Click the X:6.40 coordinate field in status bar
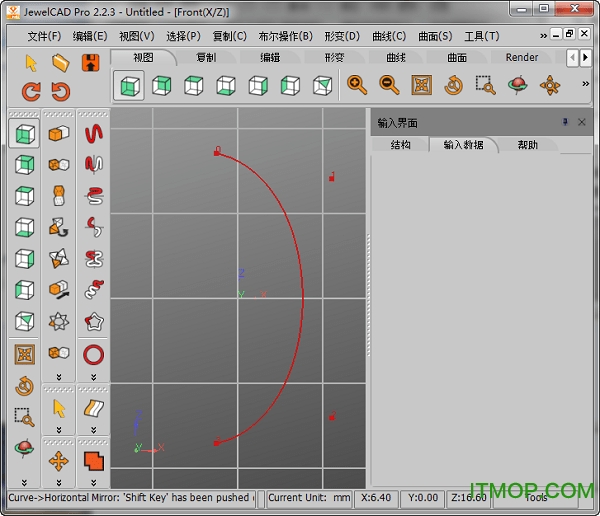This screenshot has width=600, height=516. click(376, 498)
